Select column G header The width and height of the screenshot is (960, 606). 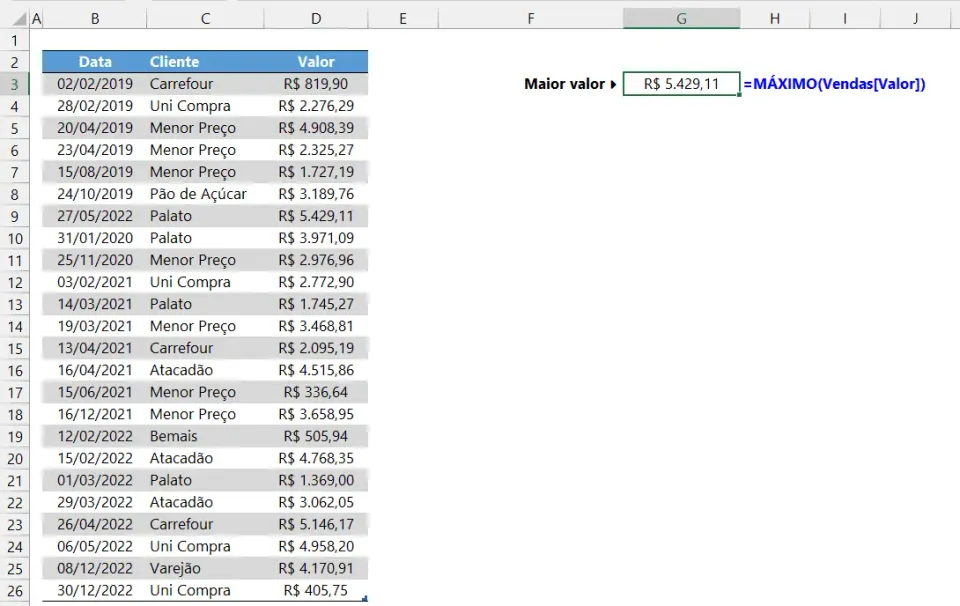click(681, 18)
